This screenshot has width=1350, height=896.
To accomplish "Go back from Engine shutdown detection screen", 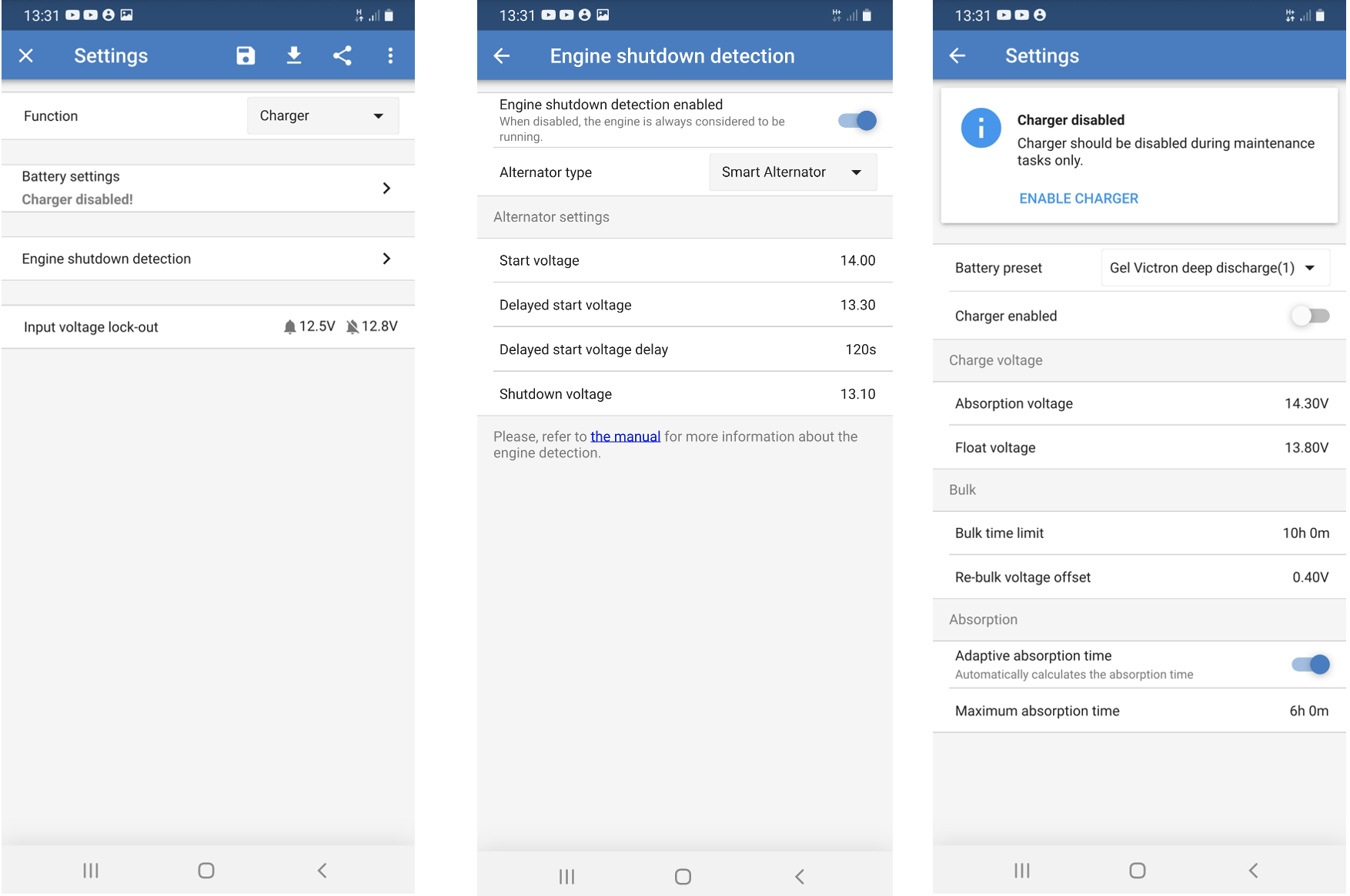I will click(x=502, y=55).
